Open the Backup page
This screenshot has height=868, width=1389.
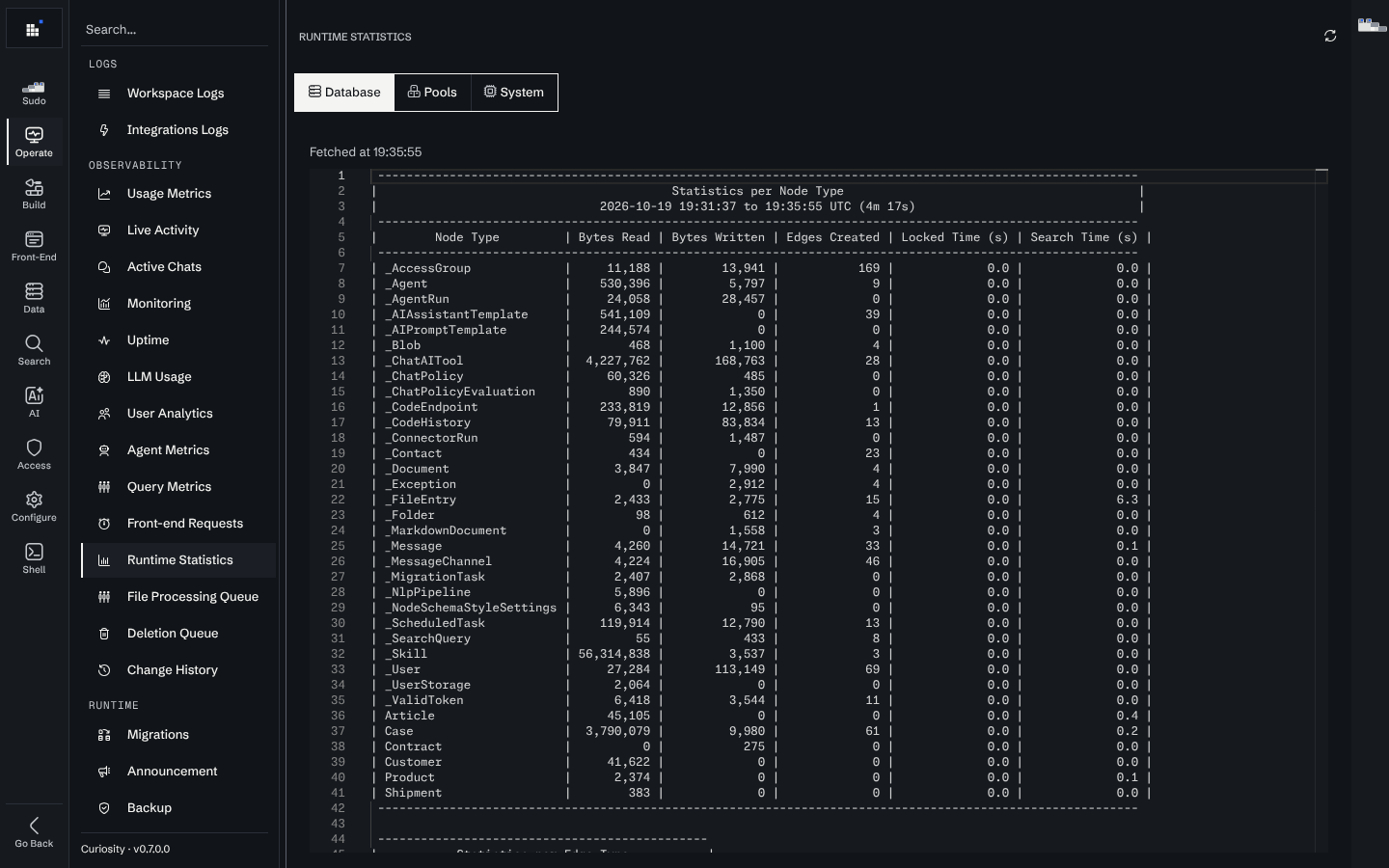178,808
